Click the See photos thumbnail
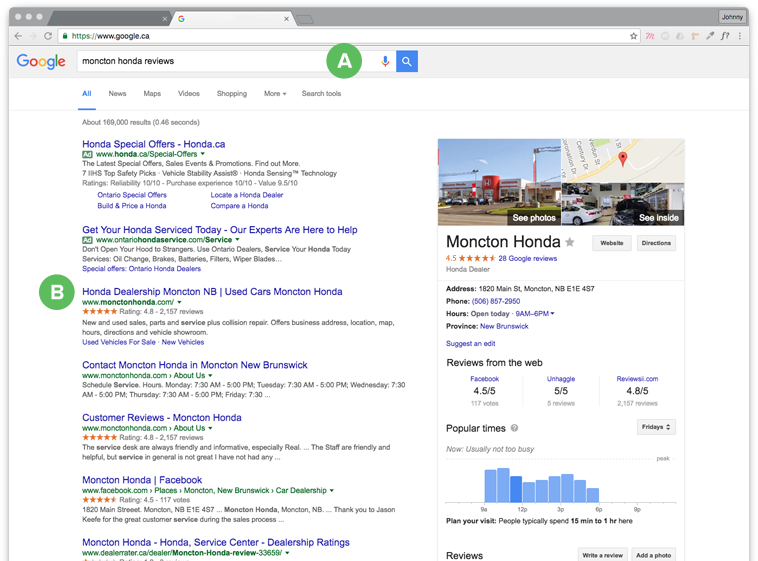 click(x=499, y=182)
